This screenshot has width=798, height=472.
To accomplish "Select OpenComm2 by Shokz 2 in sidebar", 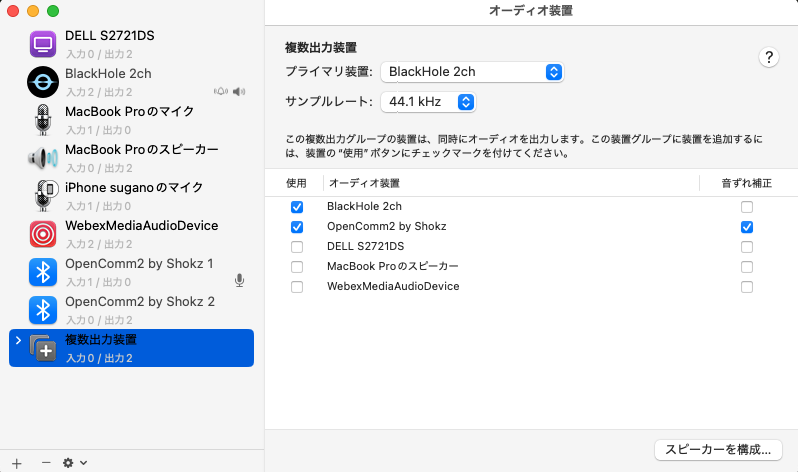I will coord(131,310).
